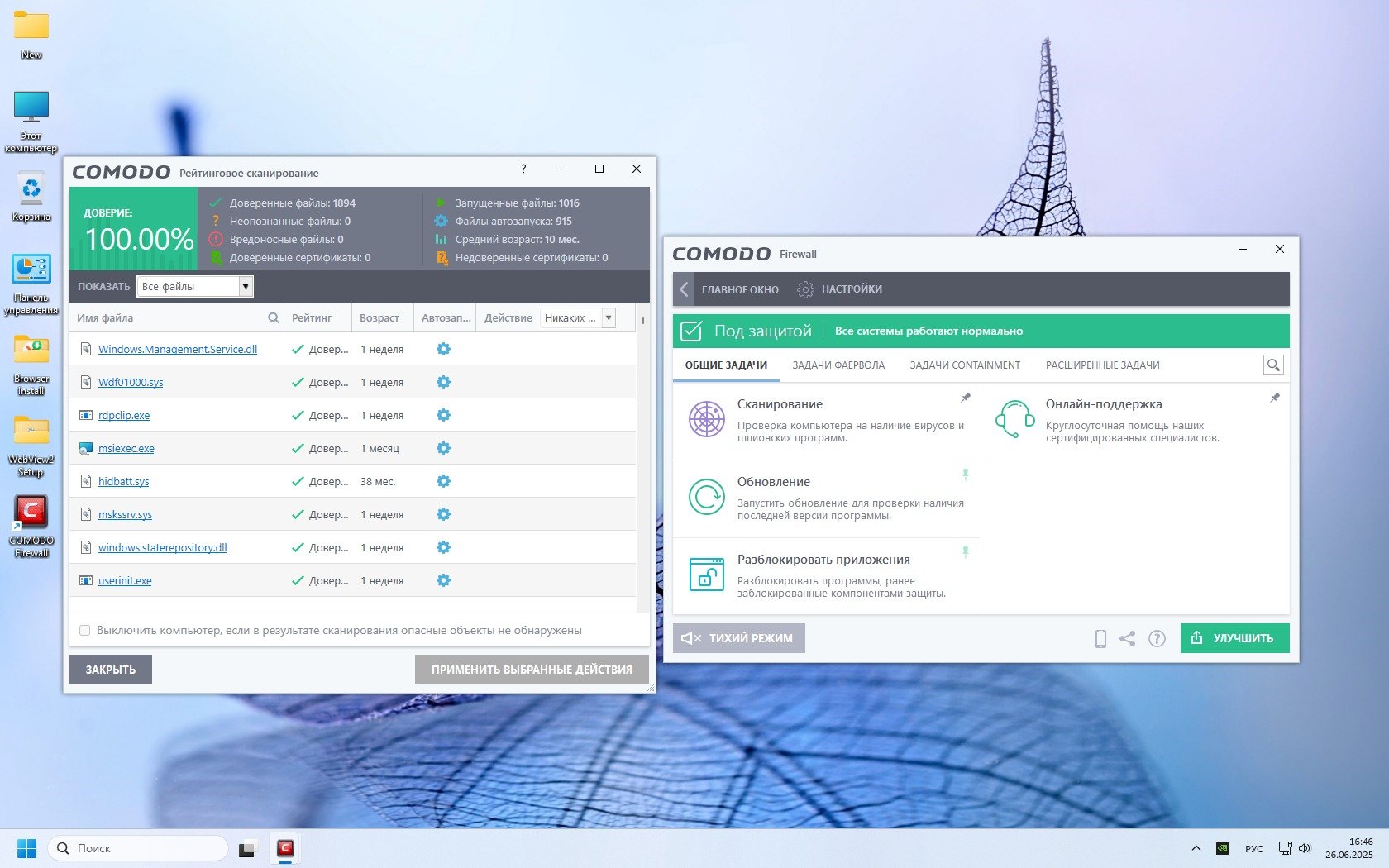Open the msiexec.exe file link

126,448
